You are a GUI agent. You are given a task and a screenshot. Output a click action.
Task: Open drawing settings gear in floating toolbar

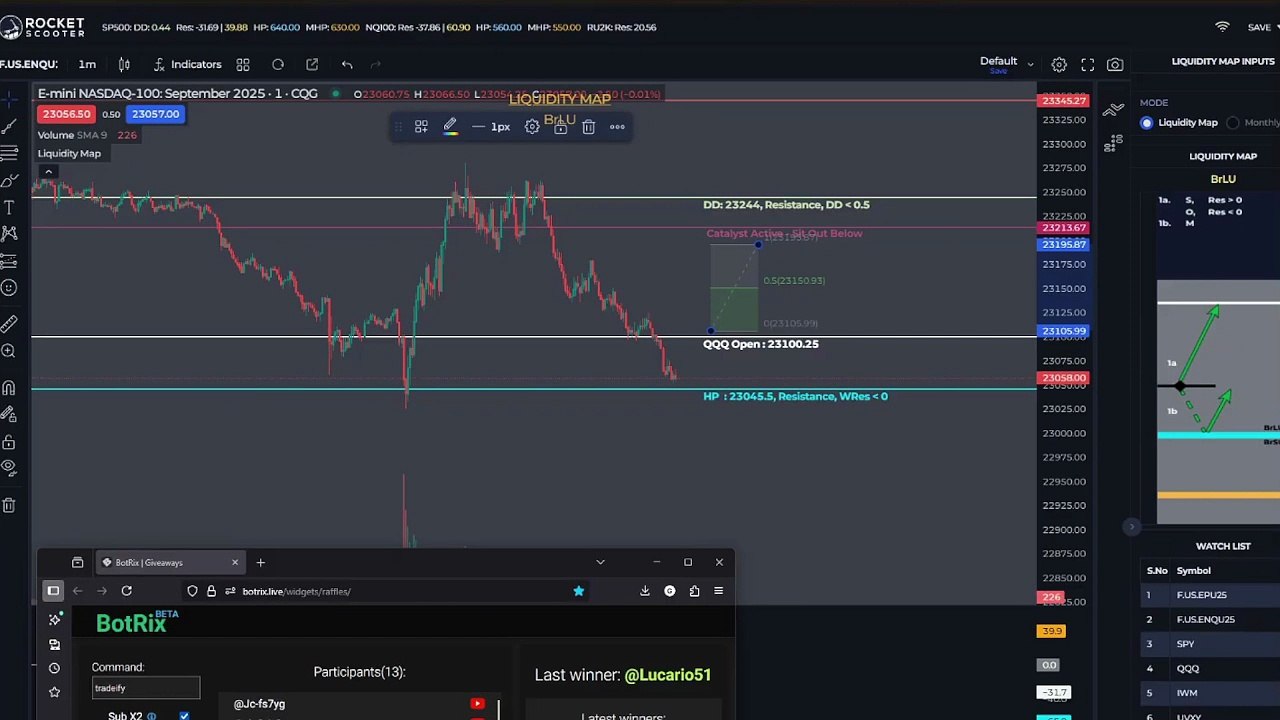pyautogui.click(x=532, y=127)
